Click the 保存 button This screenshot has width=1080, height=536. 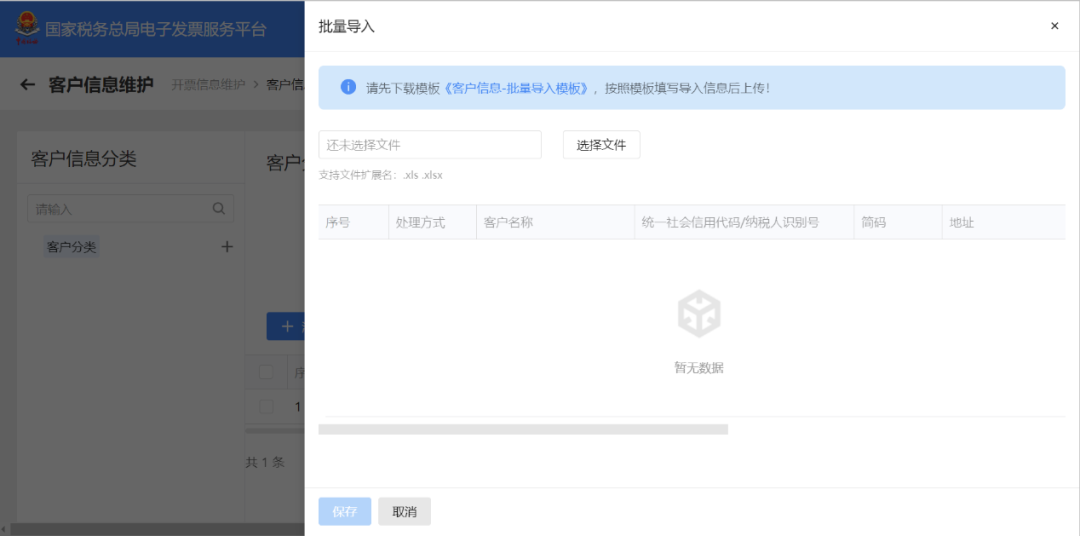(345, 512)
